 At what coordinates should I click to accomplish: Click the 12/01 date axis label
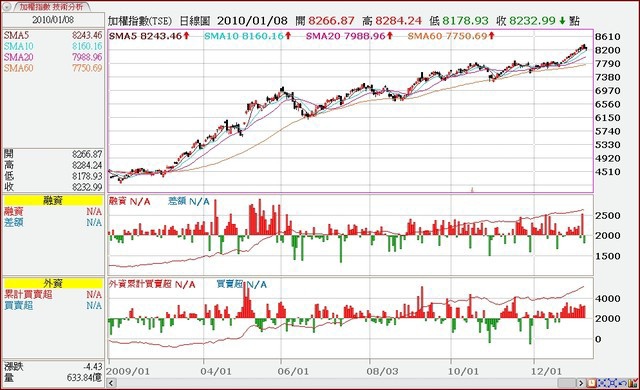[547, 372]
